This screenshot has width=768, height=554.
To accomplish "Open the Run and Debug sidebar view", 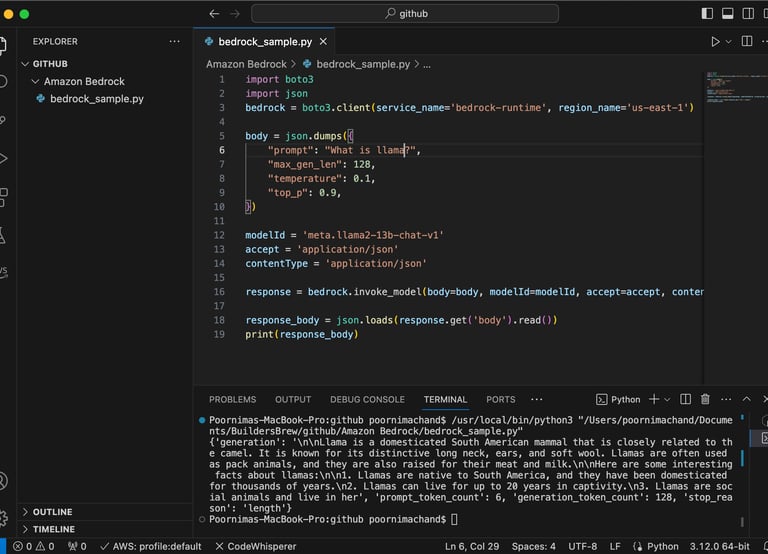I will (x=4, y=158).
